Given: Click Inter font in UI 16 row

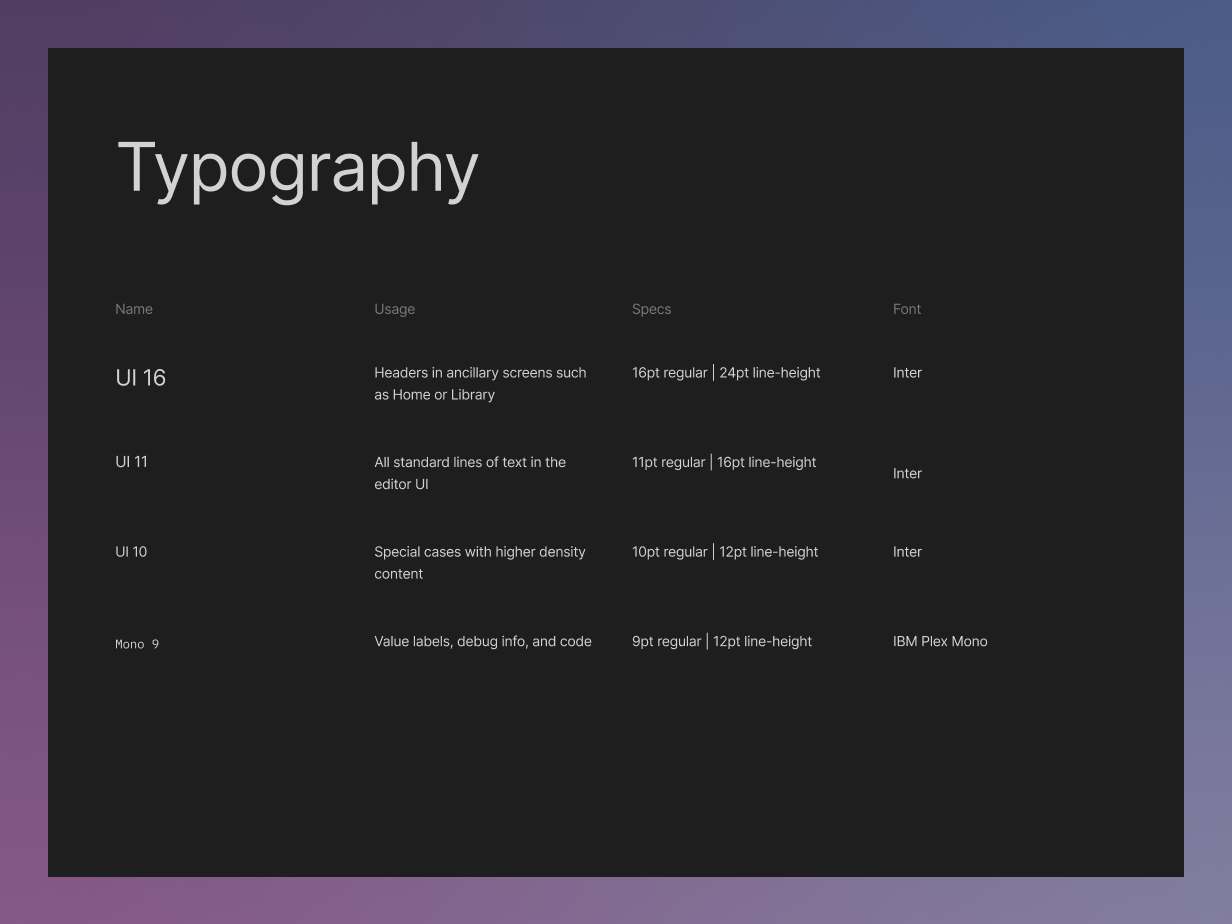Looking at the screenshot, I should point(907,373).
